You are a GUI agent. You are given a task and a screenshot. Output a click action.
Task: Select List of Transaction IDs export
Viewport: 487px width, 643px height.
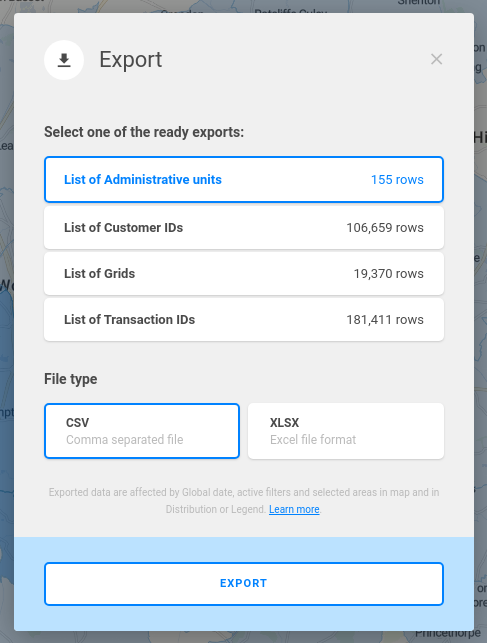244,319
